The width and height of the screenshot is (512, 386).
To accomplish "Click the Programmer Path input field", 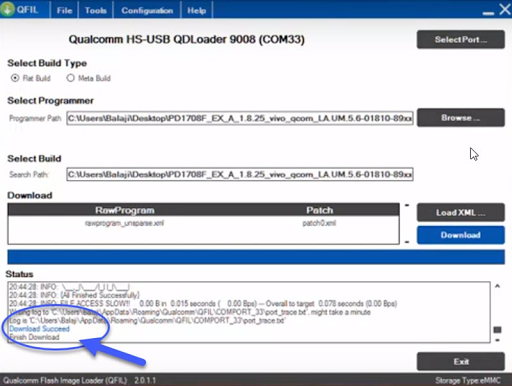I will (240, 118).
